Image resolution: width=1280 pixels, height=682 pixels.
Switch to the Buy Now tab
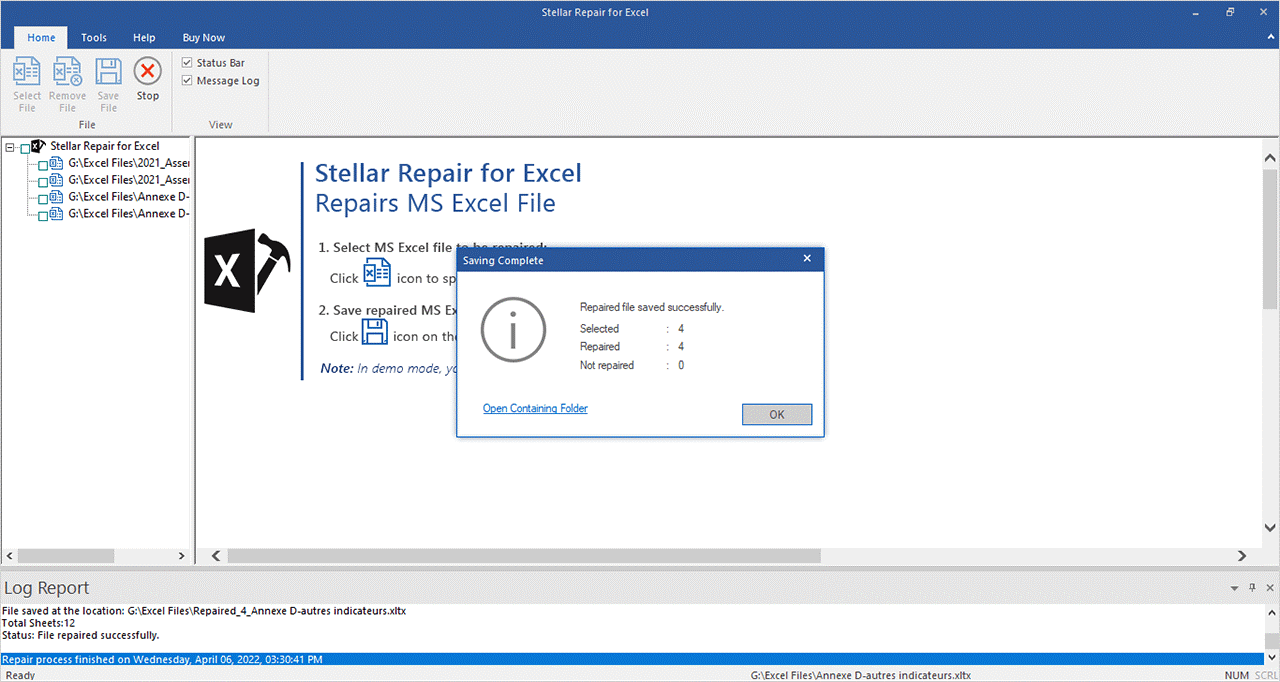point(203,38)
